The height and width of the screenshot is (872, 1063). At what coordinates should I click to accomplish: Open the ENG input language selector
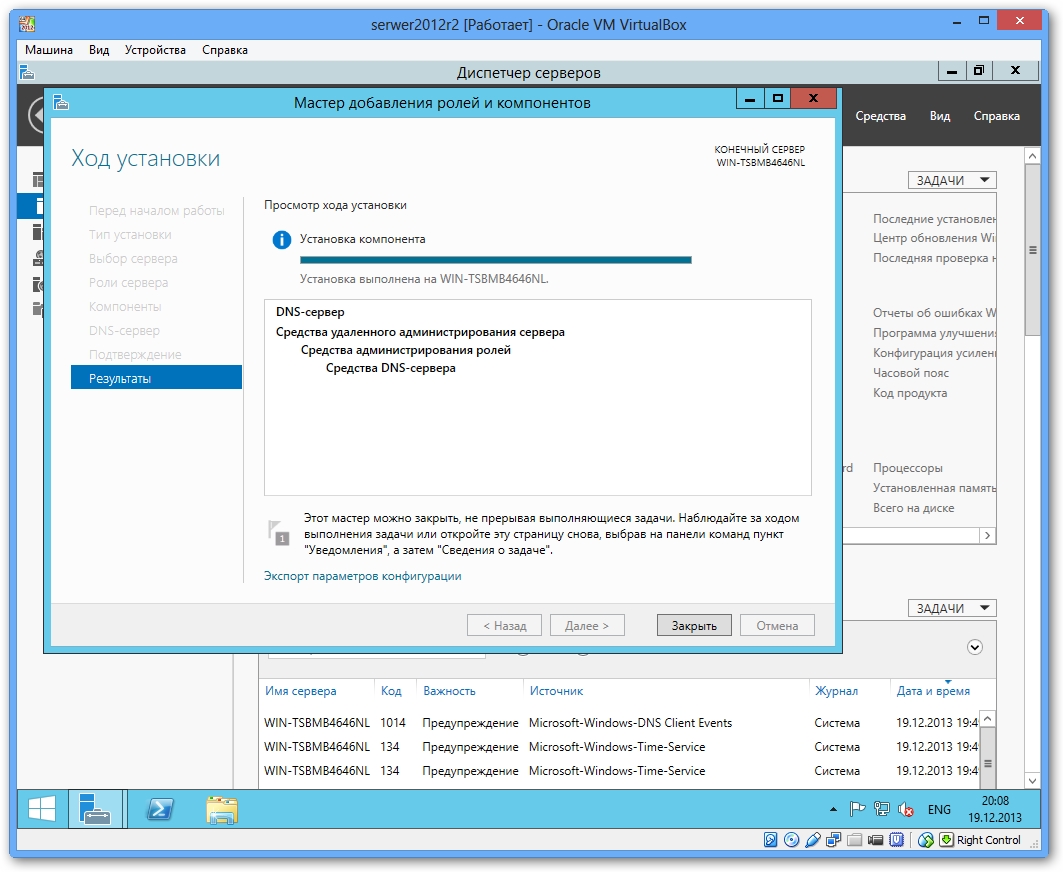pyautogui.click(x=939, y=810)
